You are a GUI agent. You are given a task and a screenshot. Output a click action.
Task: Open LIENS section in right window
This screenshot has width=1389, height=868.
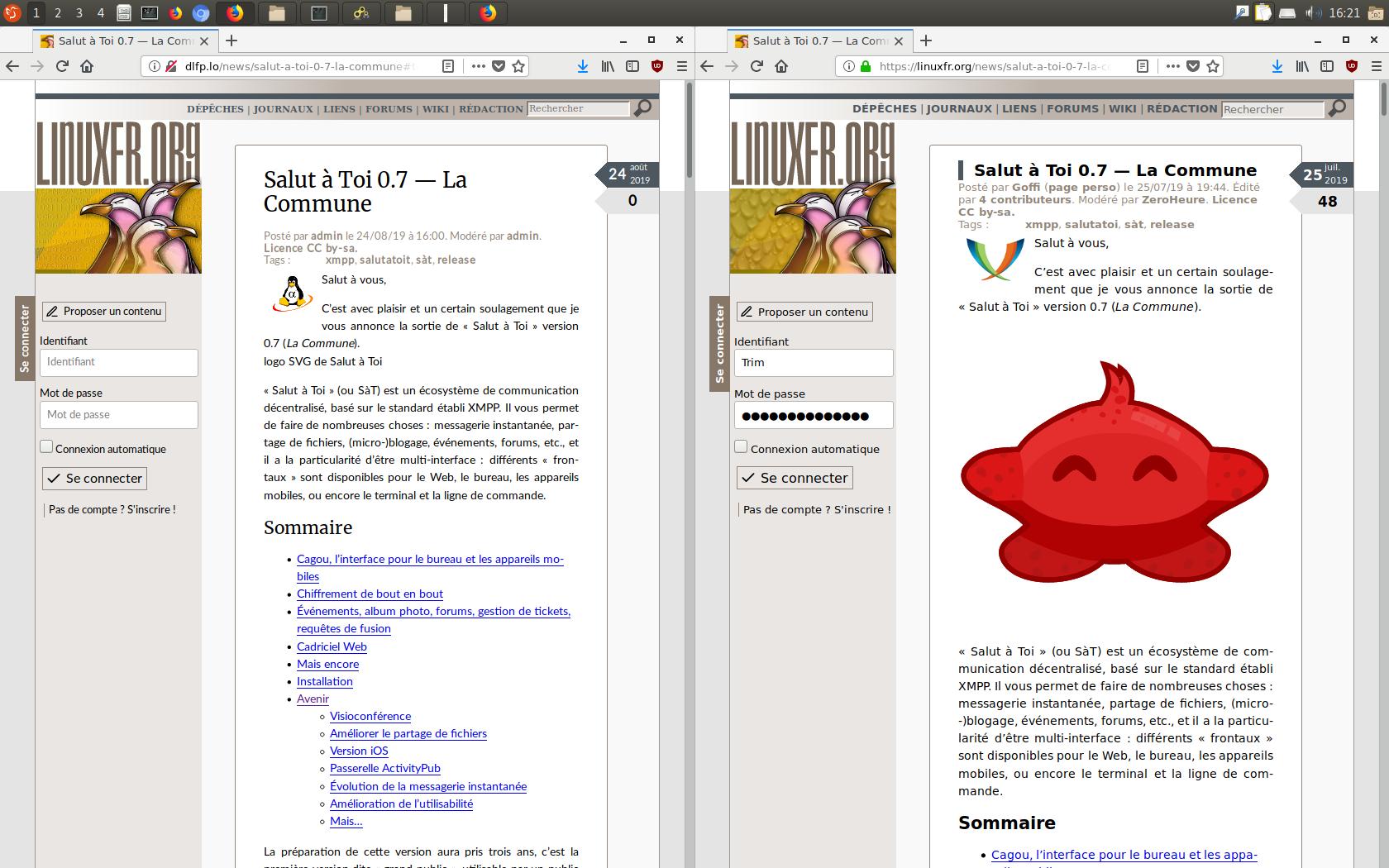1019,108
